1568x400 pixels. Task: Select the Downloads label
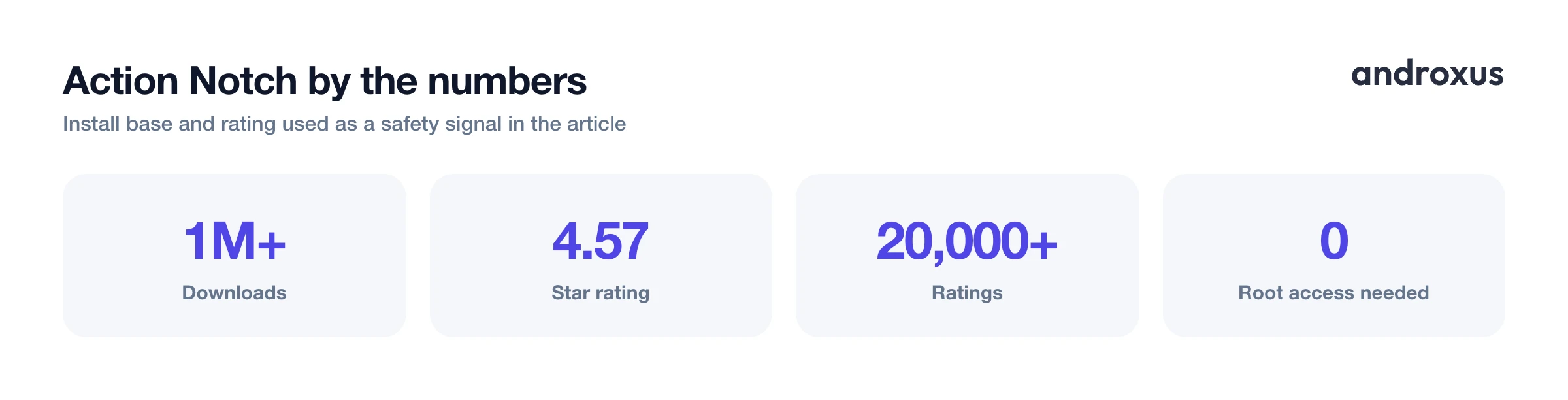pos(235,293)
